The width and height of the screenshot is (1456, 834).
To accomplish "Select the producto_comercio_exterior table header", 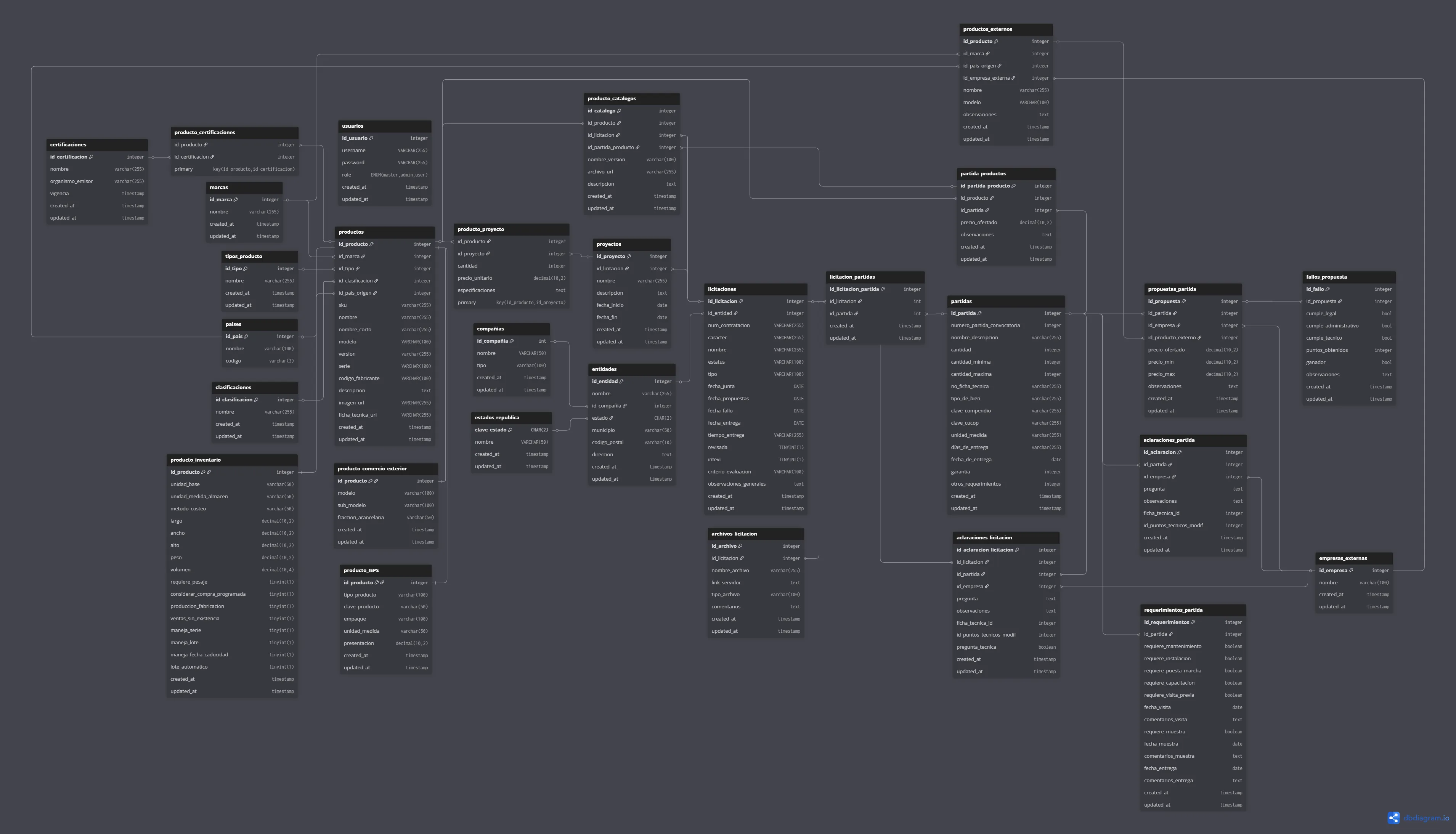I will coord(386,468).
